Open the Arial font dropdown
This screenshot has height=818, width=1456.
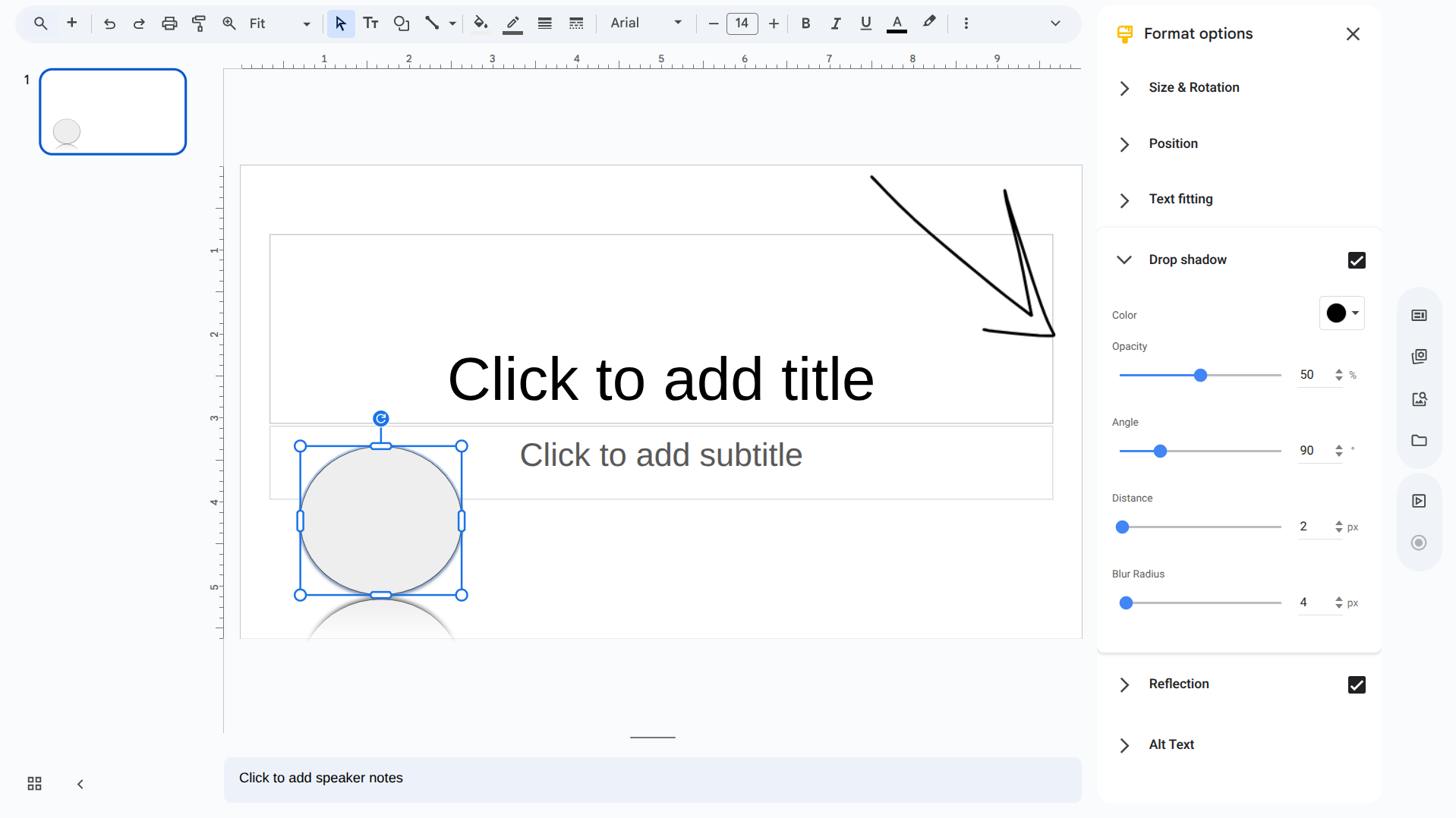[645, 24]
